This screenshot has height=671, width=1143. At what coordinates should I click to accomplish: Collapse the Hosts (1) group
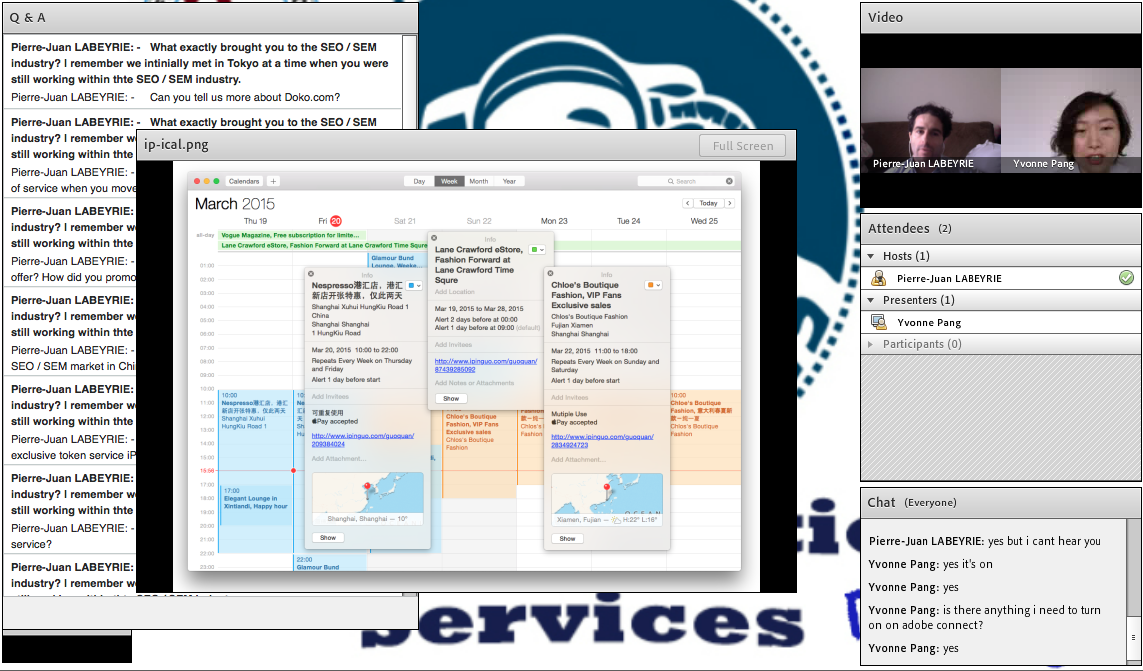point(872,256)
